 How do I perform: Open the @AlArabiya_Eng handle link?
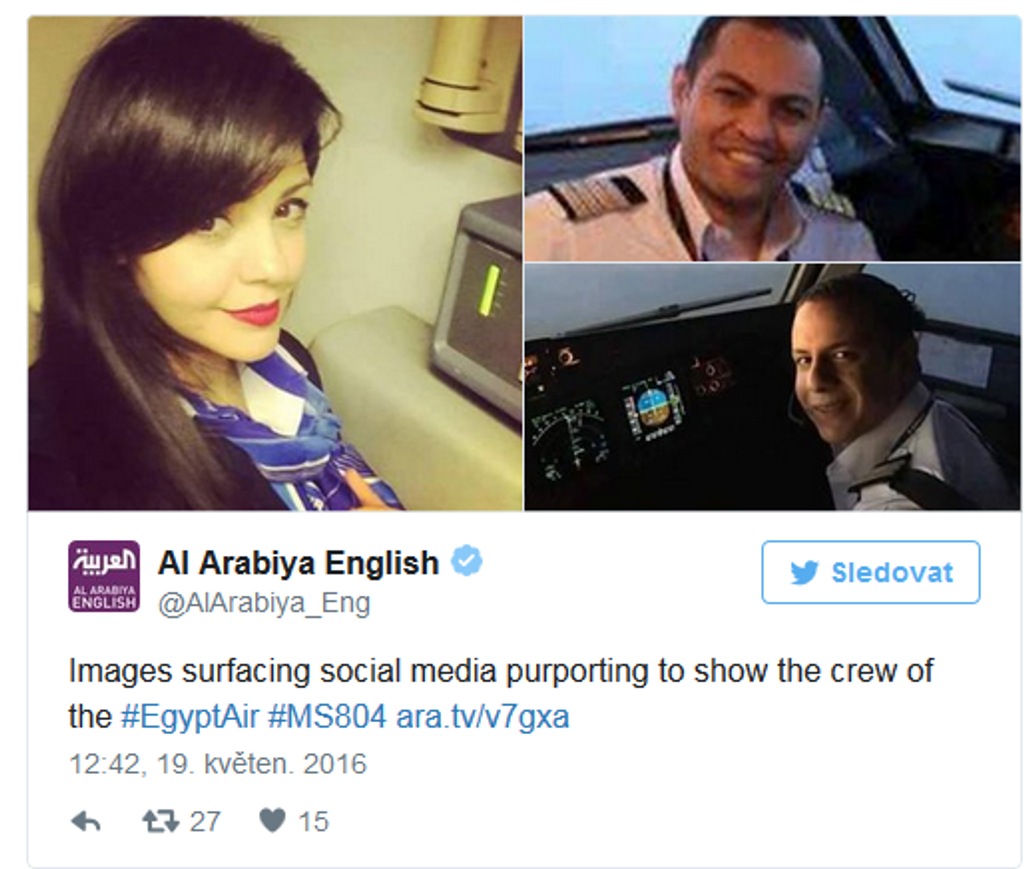(x=264, y=604)
